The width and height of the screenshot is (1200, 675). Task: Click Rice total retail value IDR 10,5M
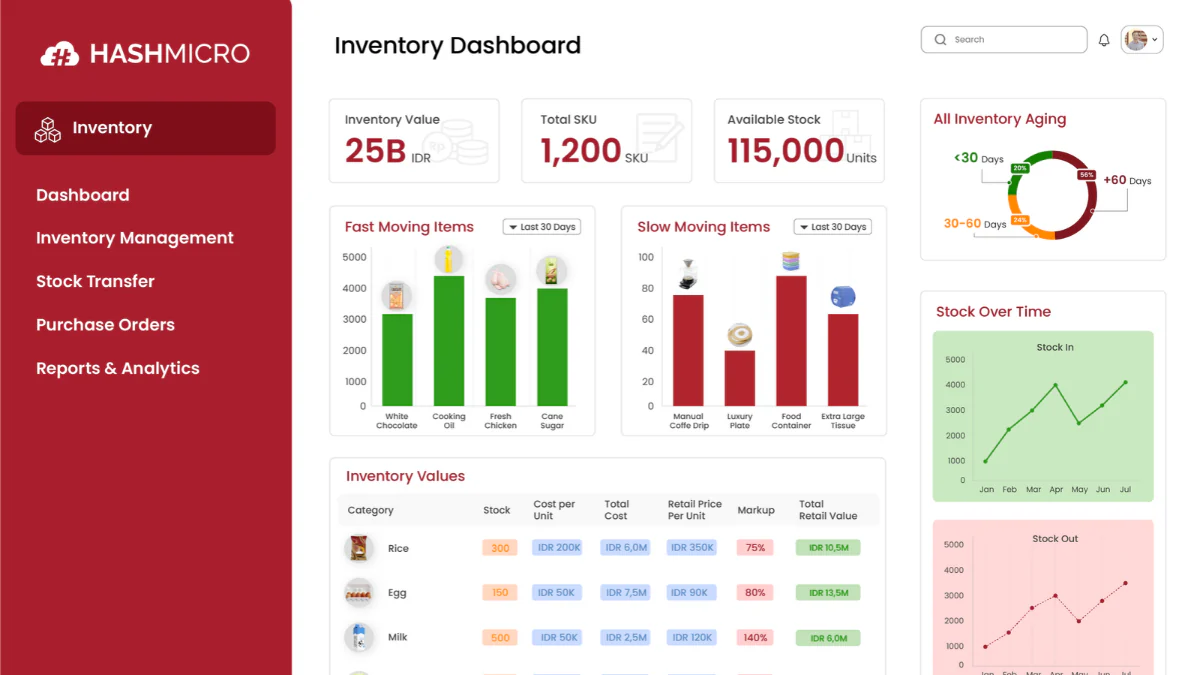click(828, 548)
